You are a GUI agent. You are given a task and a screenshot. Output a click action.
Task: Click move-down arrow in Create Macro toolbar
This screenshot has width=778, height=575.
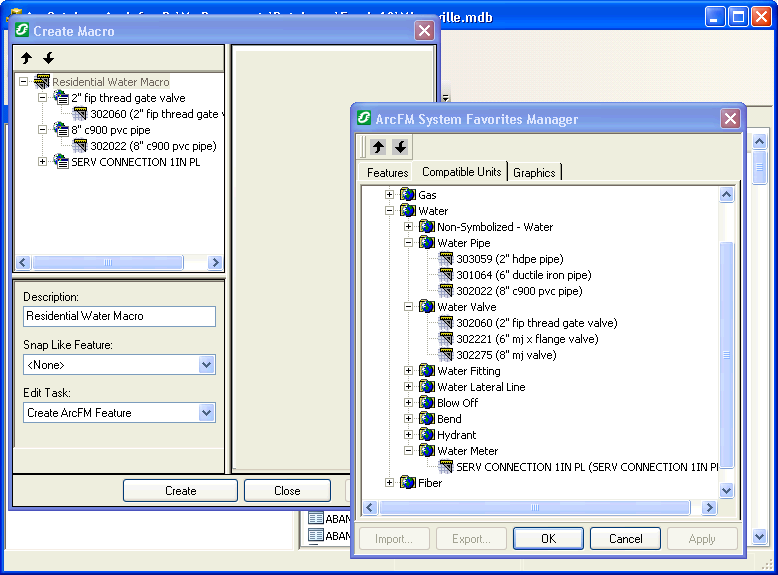click(48, 58)
